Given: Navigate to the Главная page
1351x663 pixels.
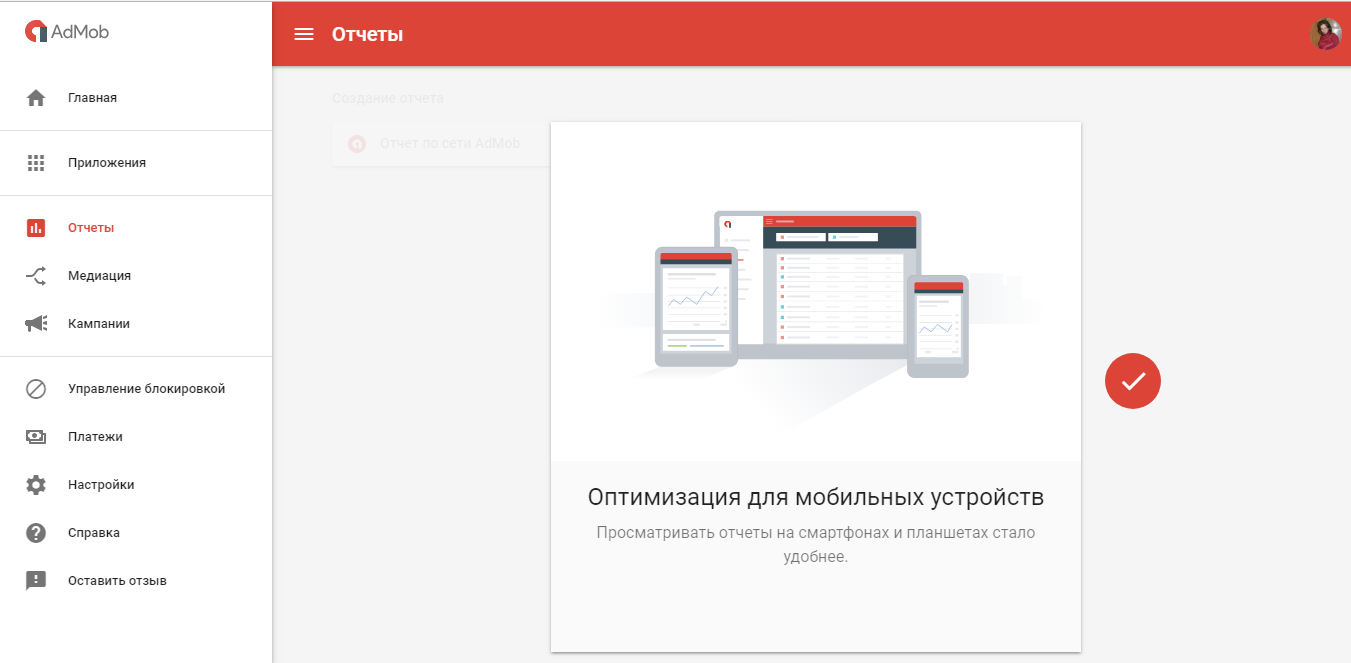Looking at the screenshot, I should 91,97.
